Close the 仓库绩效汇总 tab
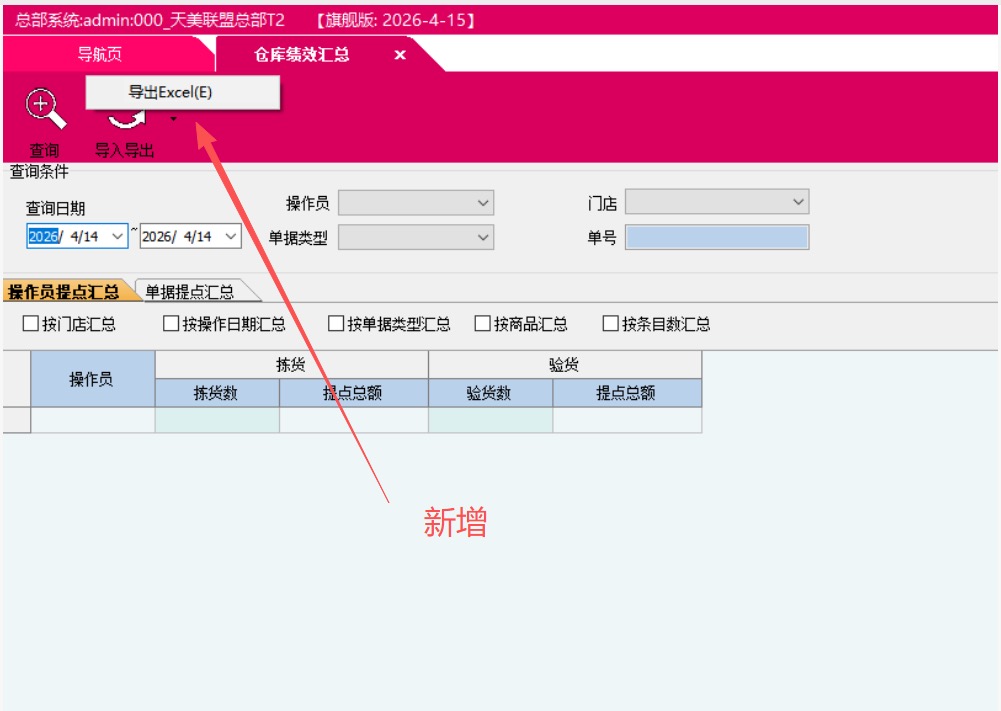The height and width of the screenshot is (711, 1001). (x=400, y=55)
